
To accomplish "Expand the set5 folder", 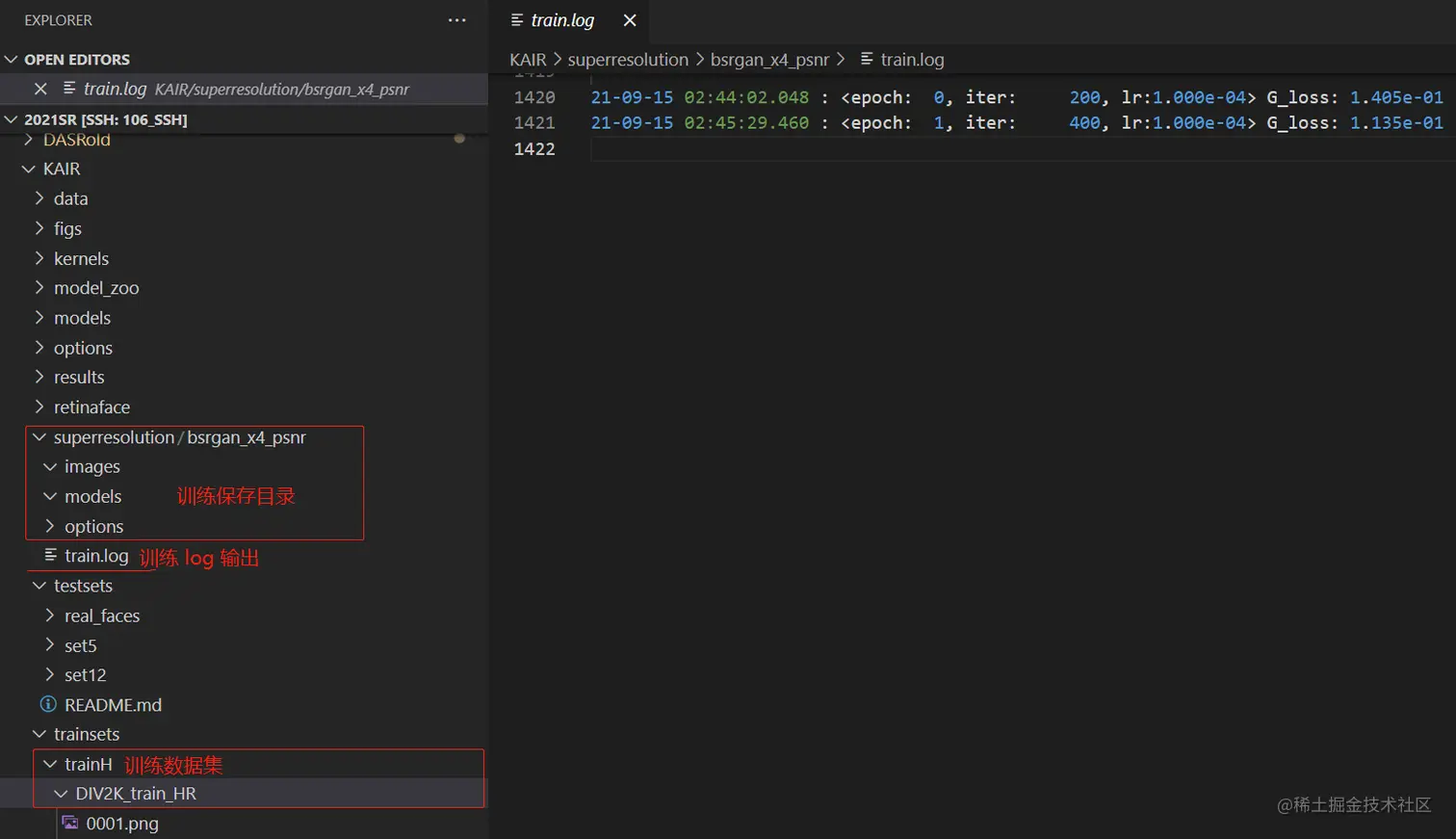I will click(x=50, y=644).
